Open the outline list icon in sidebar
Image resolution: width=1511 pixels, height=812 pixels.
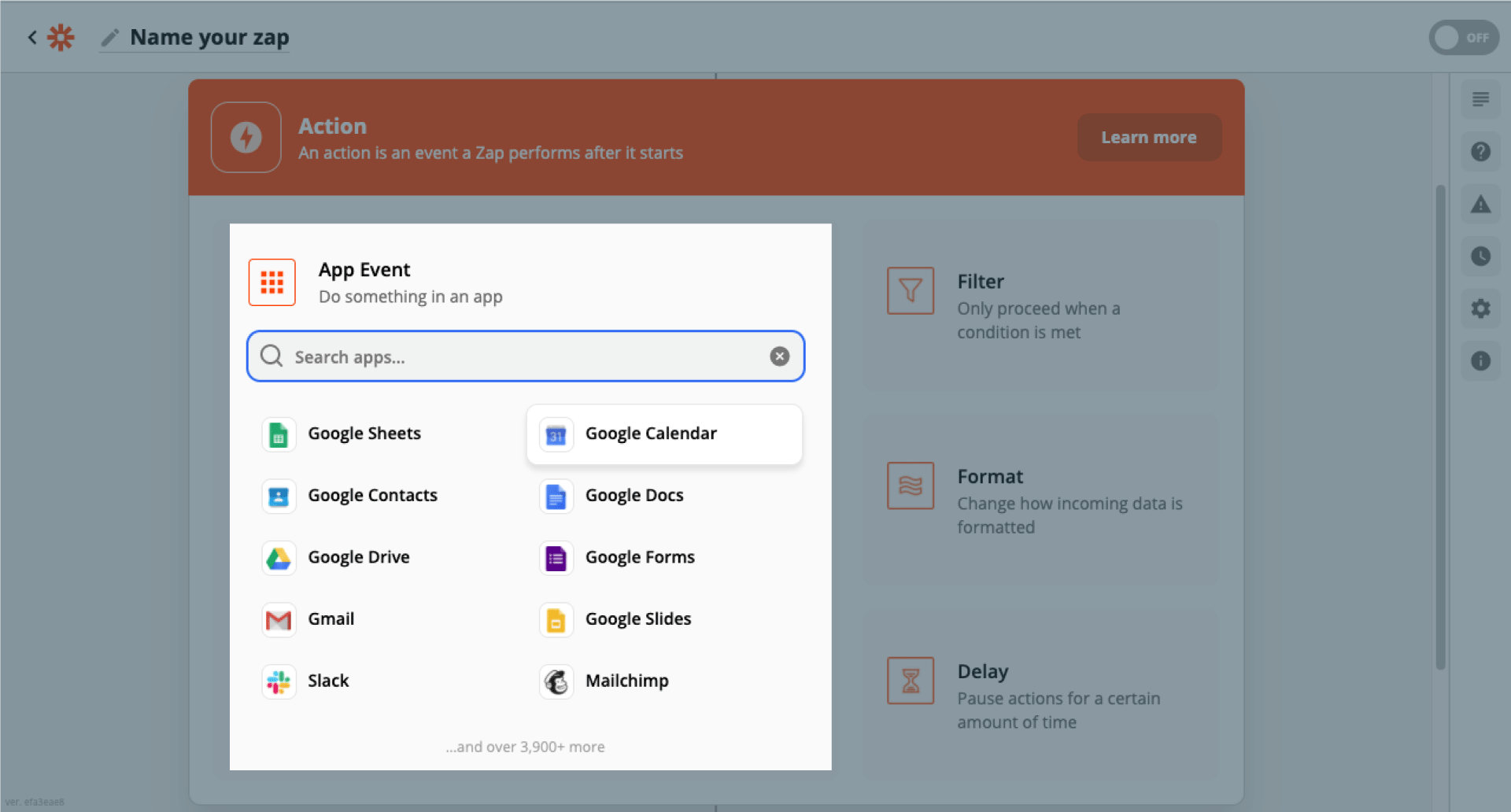point(1480,99)
